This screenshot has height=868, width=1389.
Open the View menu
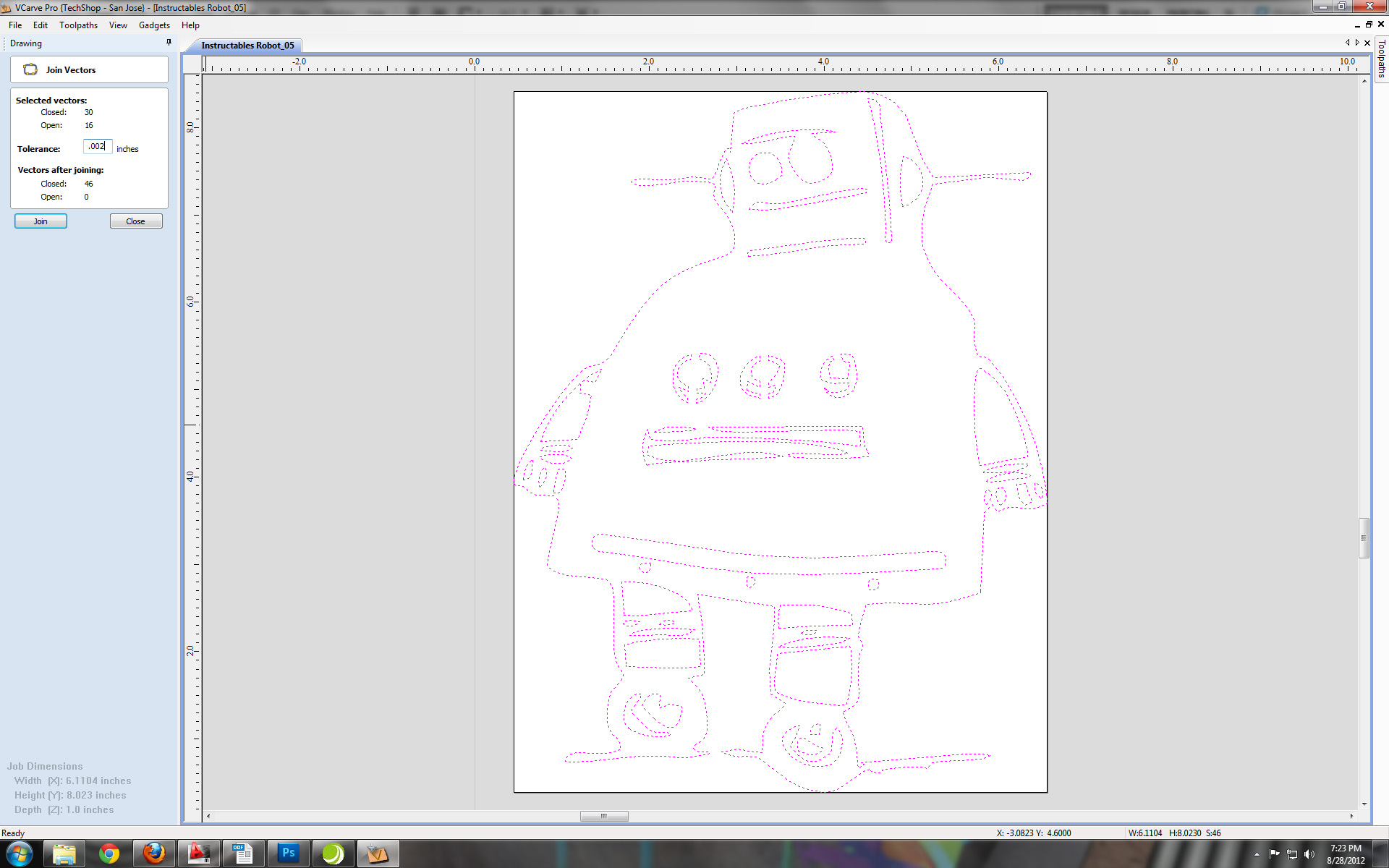tap(118, 25)
